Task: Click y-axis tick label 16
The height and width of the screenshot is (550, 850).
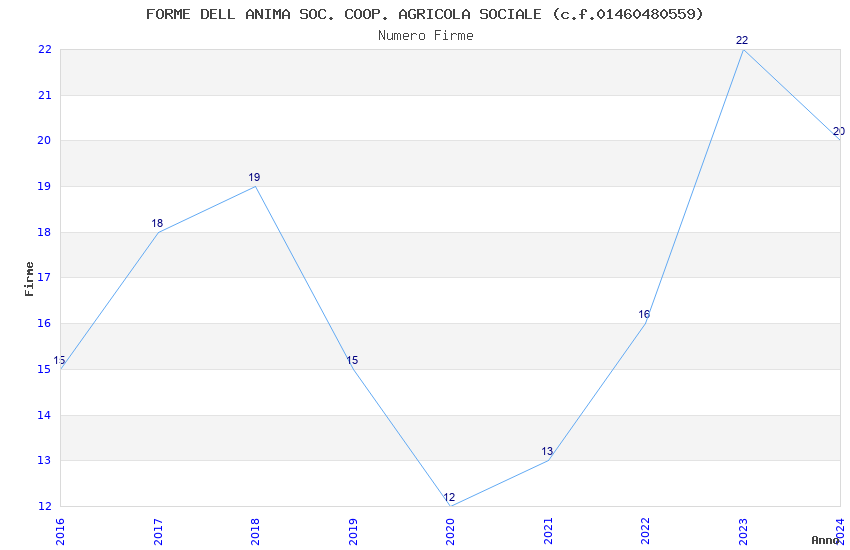Action: tap(44, 323)
